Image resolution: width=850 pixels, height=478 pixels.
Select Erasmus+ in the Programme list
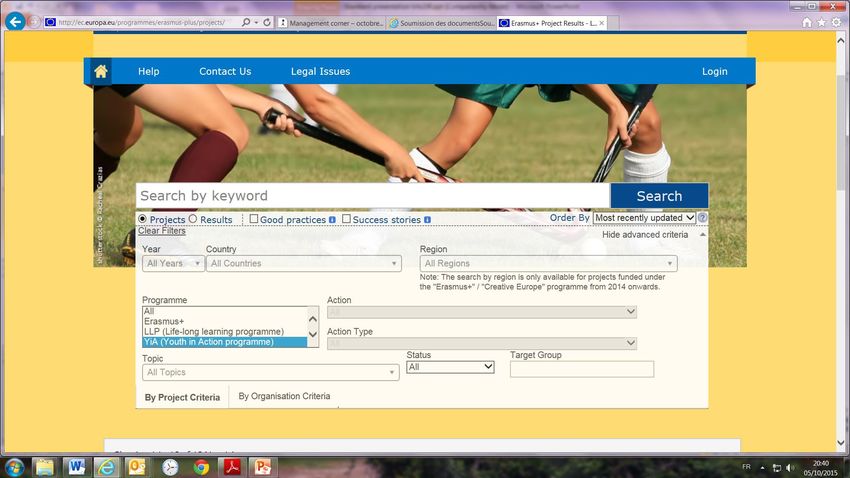tap(166, 321)
